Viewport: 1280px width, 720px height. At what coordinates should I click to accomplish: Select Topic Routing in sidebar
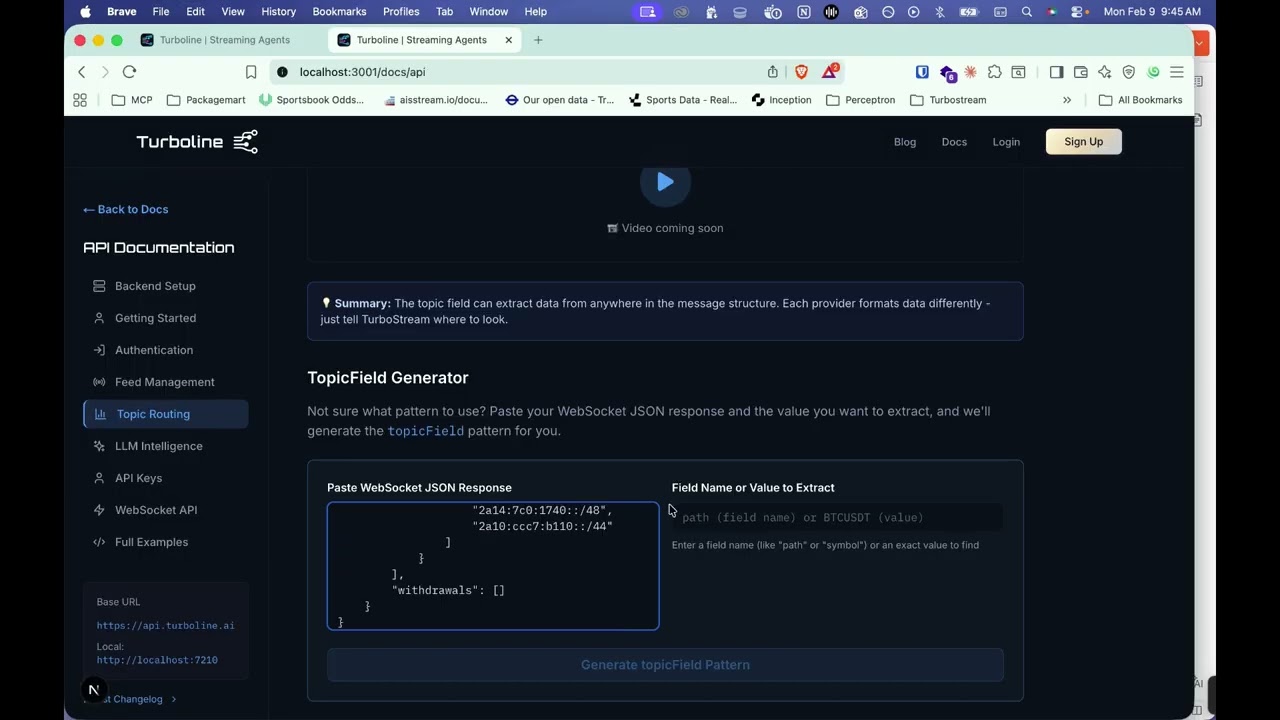pos(166,414)
